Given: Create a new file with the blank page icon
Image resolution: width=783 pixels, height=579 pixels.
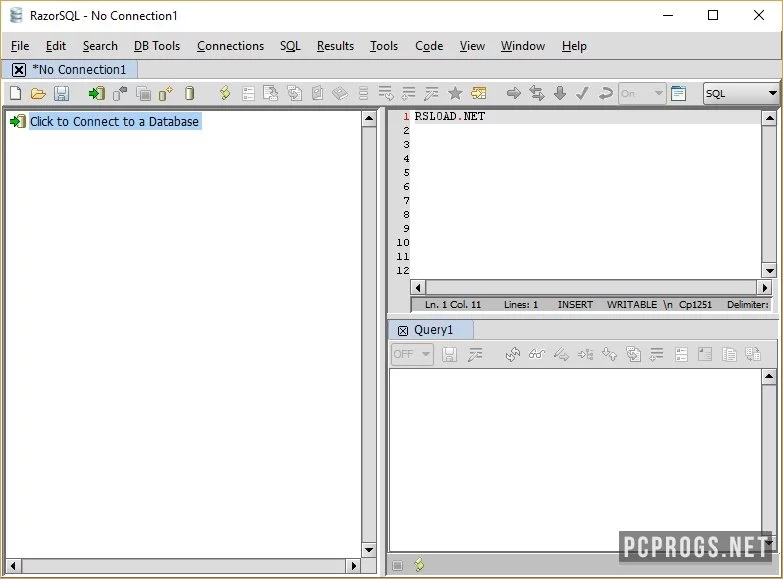Looking at the screenshot, I should pos(15,93).
